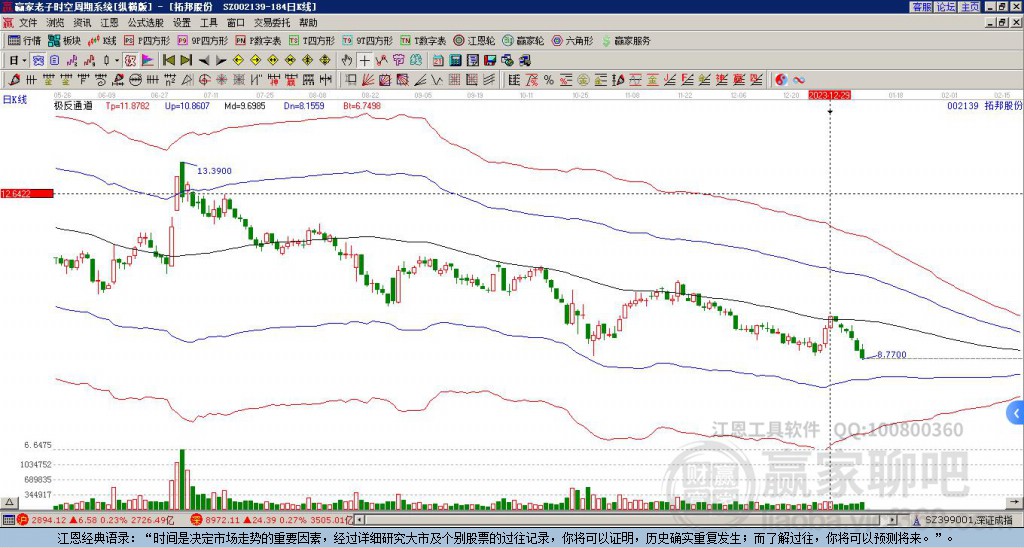Toggle the crosshair cursor button
The height and width of the screenshot is (548, 1024).
click(x=366, y=60)
